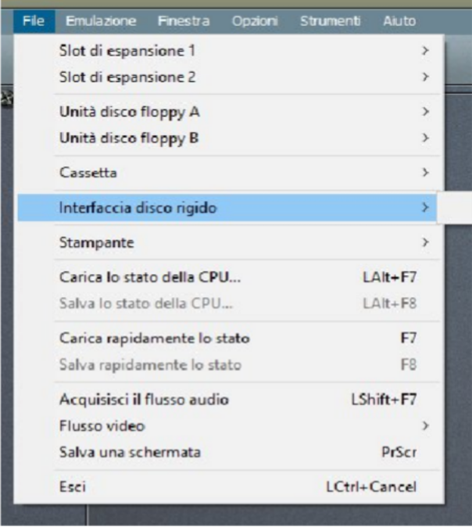Expand Unità disco floppy A submenu
The height and width of the screenshot is (527, 472).
pos(227,112)
